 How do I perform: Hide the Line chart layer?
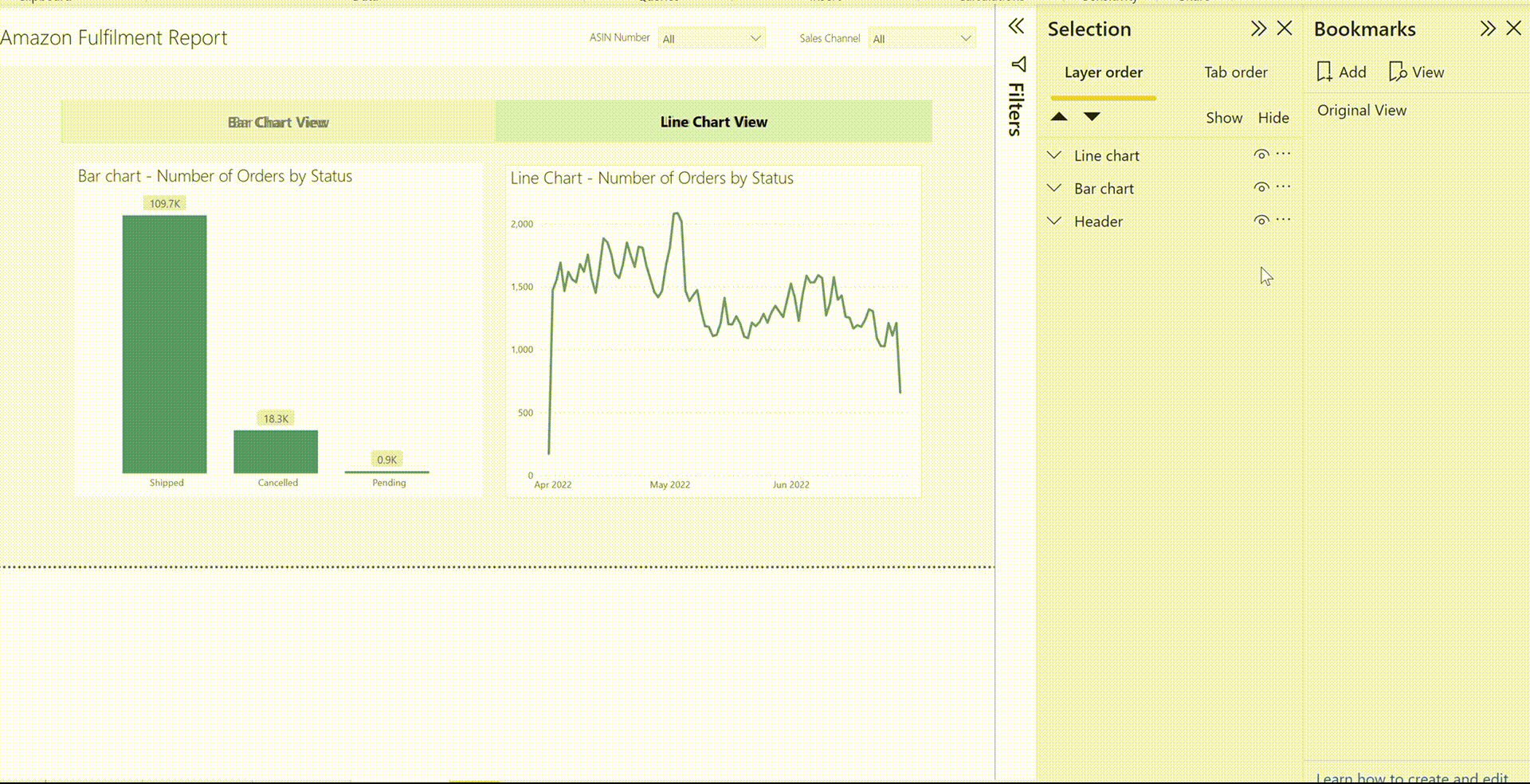(1261, 155)
